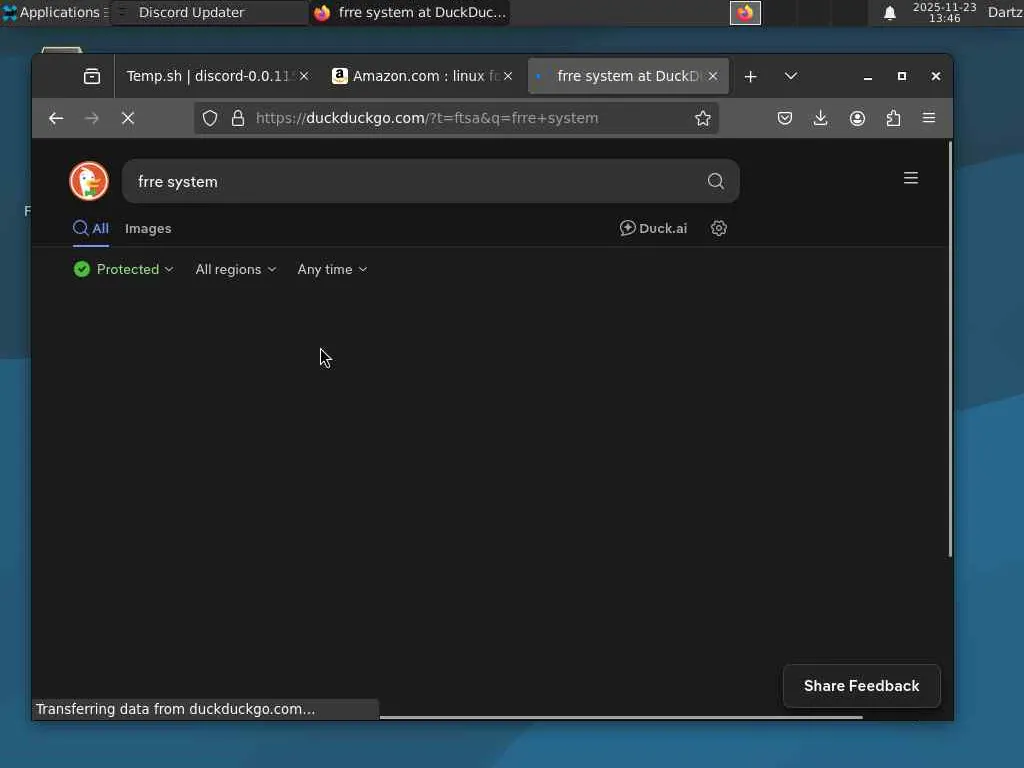Open the Firefox application menu
This screenshot has width=1024, height=768.
point(929,118)
